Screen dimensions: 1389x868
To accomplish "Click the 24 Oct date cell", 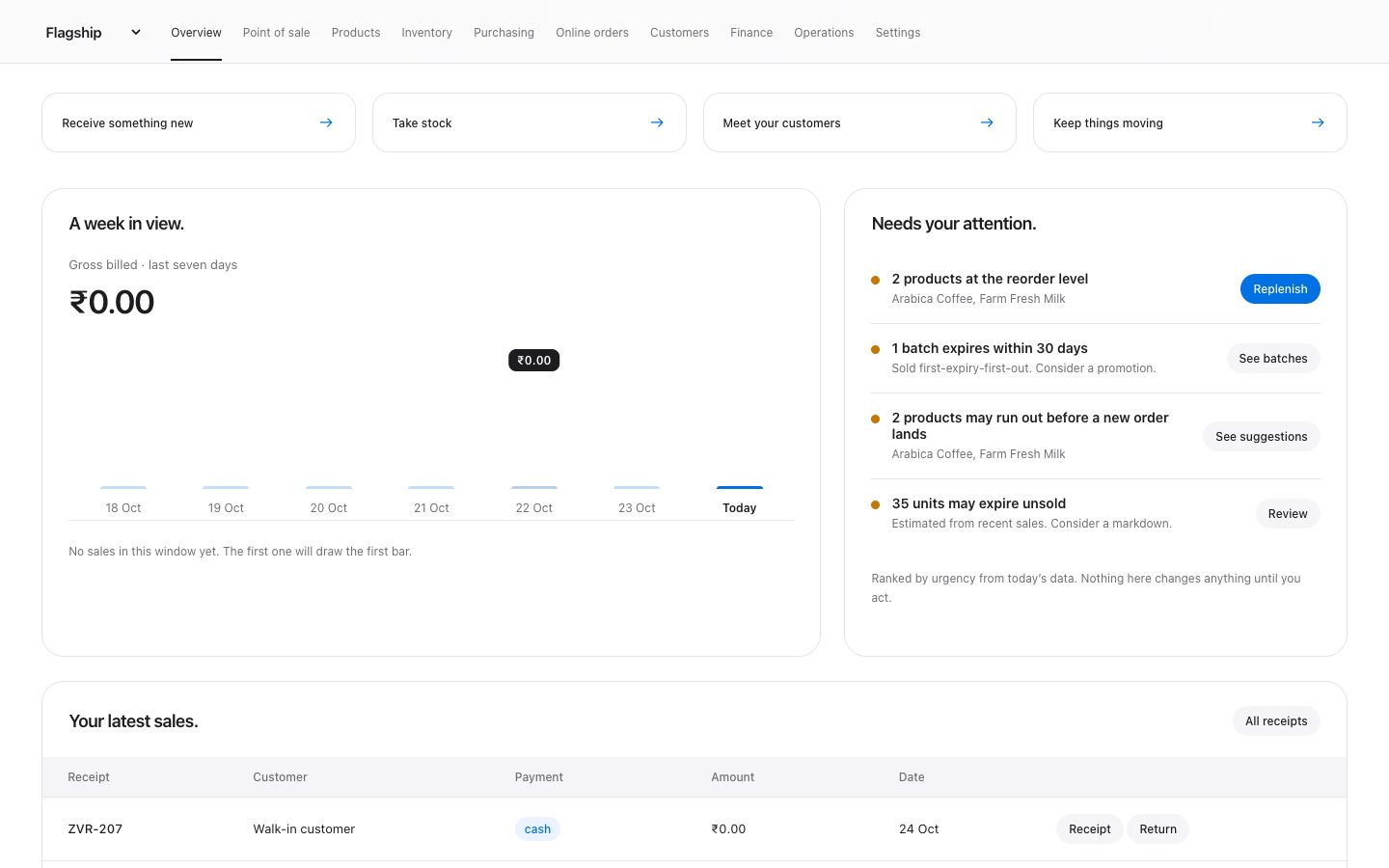I will pyautogui.click(x=918, y=829).
